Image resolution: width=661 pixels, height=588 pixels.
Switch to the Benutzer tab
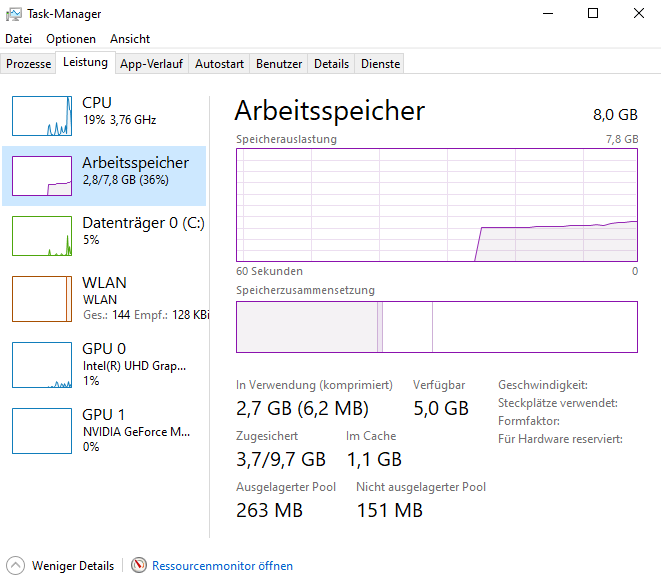[279, 64]
